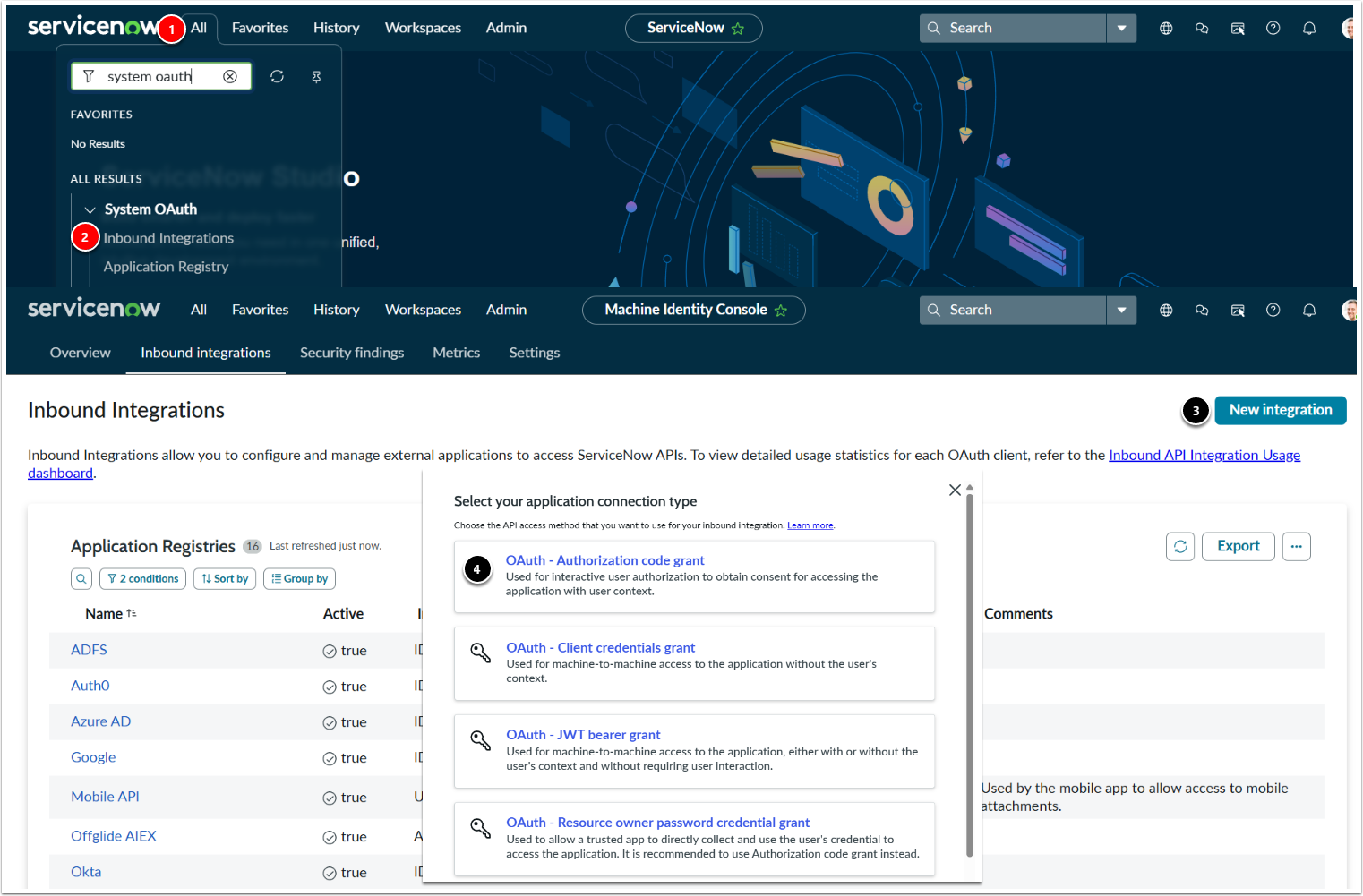Favorite the Machine Identity Console page star
1363x896 pixels.
click(x=781, y=311)
